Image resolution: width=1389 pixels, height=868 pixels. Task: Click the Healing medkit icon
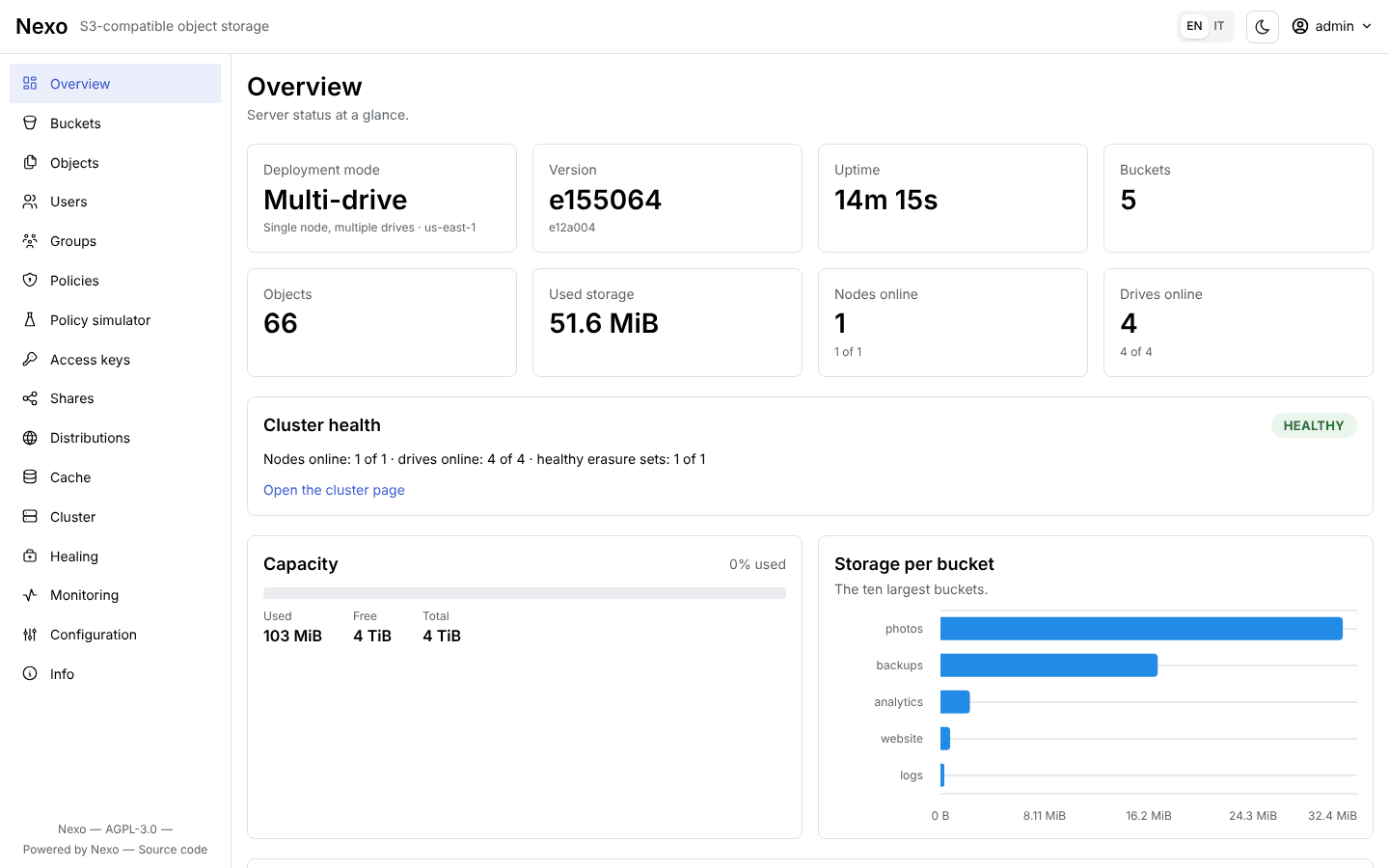click(x=30, y=556)
